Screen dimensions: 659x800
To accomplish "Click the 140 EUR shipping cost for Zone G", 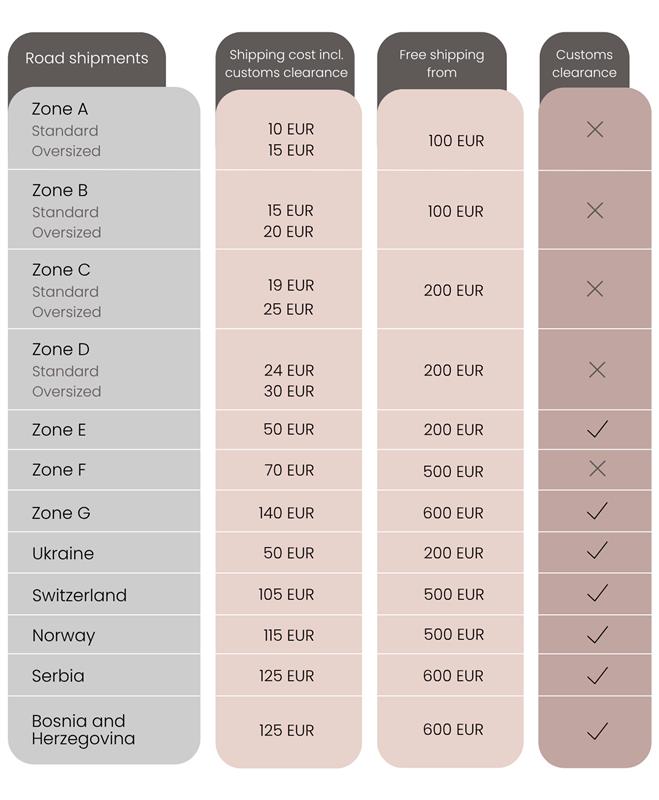I will pos(286,513).
